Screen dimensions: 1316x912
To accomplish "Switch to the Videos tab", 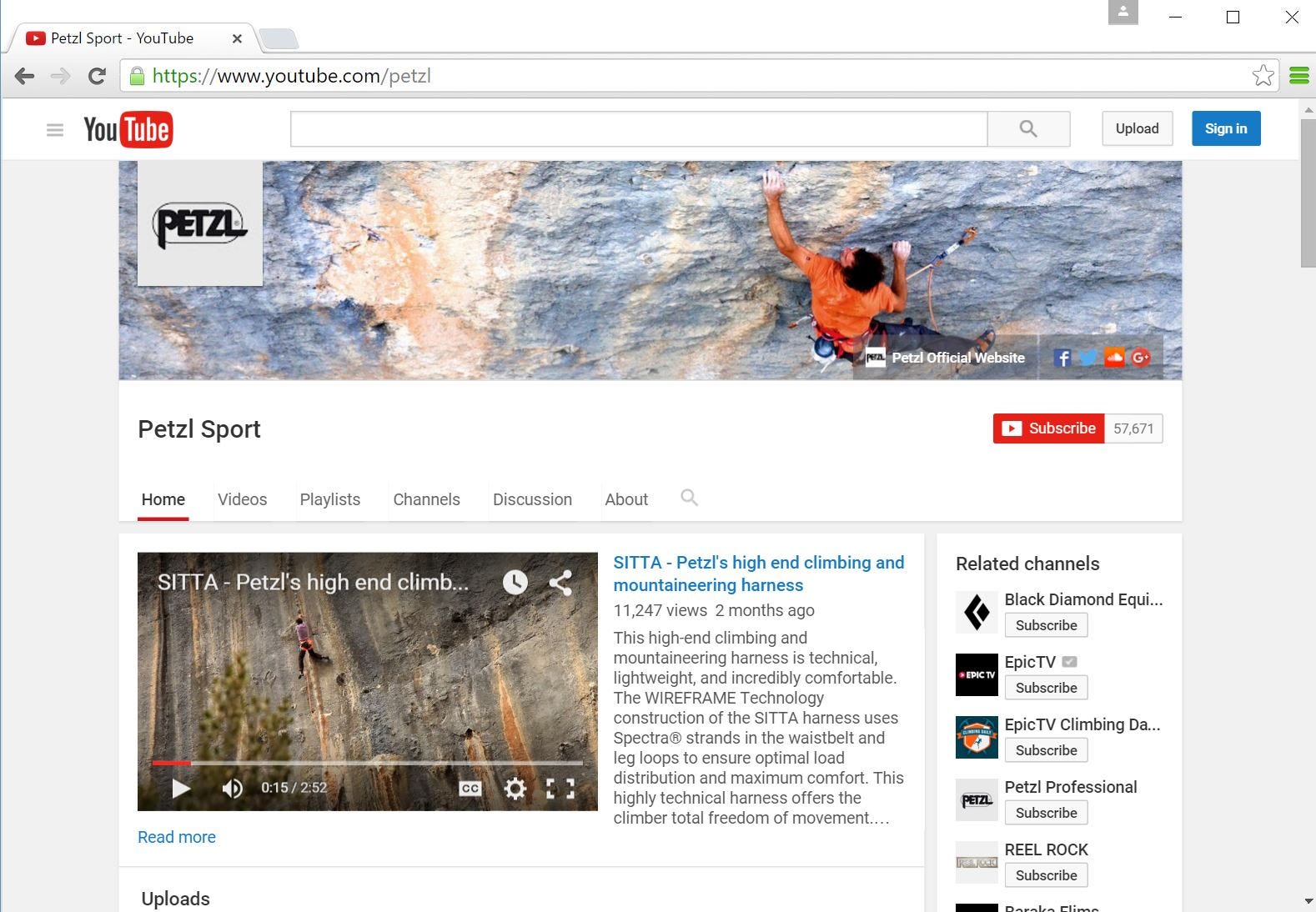I will point(243,499).
